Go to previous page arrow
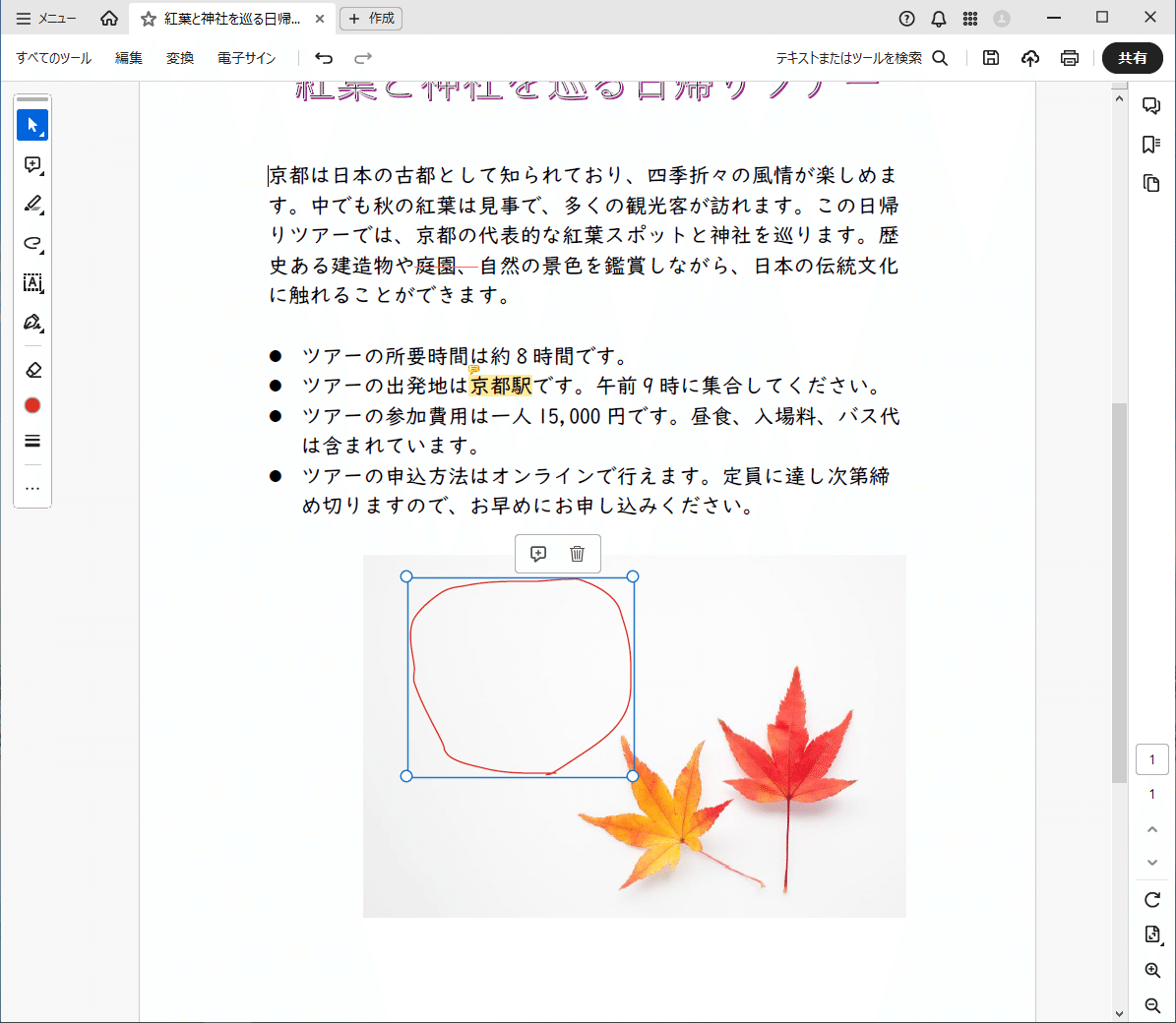The image size is (1176, 1023). tap(1152, 829)
